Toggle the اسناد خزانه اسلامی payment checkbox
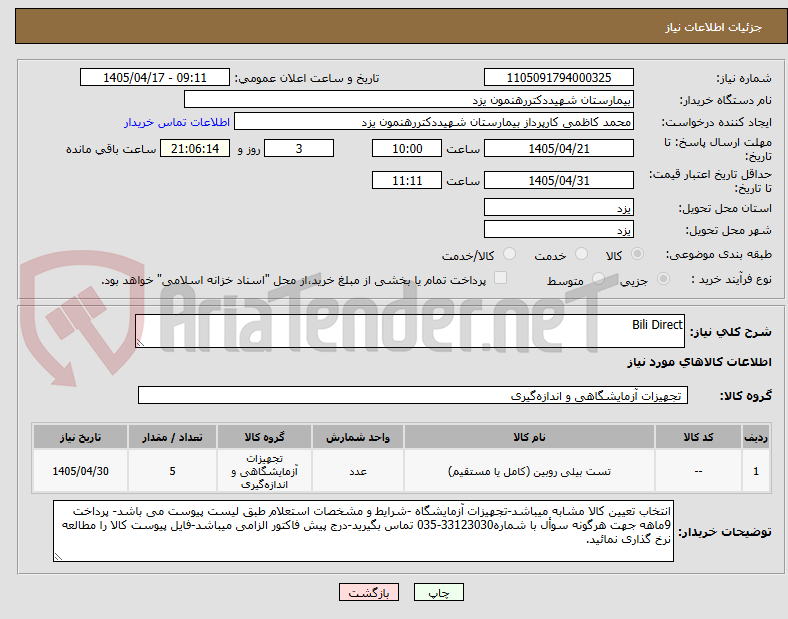The width and height of the screenshot is (788, 619). [501, 278]
